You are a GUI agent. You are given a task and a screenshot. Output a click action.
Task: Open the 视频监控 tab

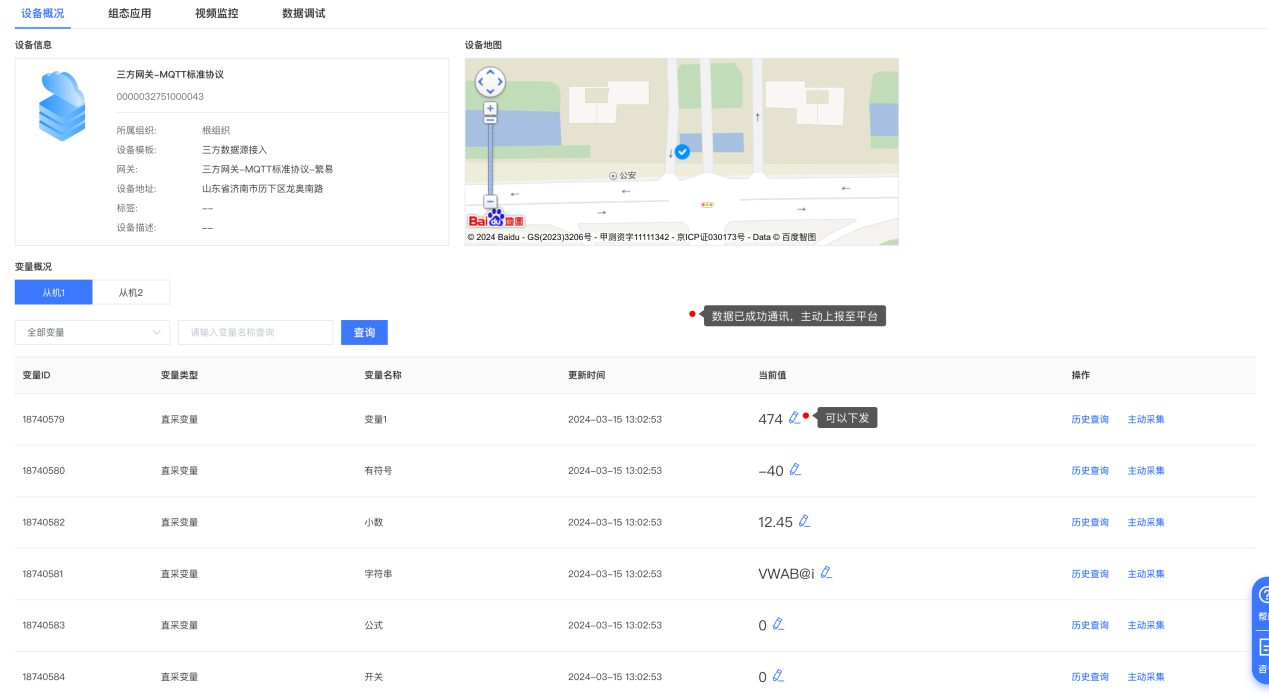(x=217, y=13)
